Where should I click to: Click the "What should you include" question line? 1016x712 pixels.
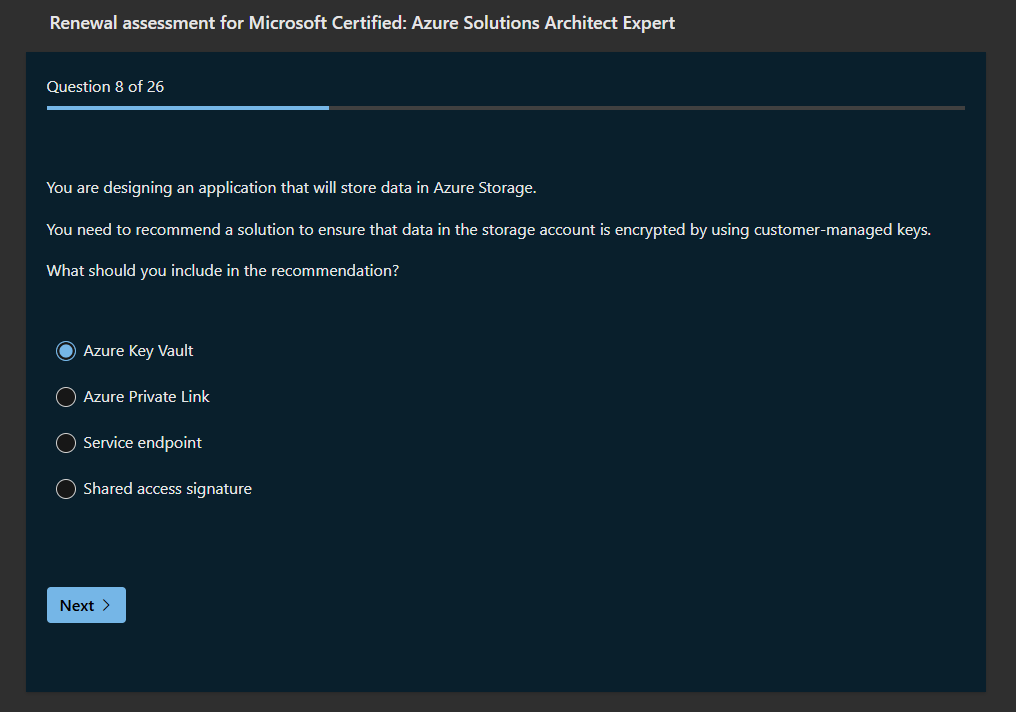point(223,271)
